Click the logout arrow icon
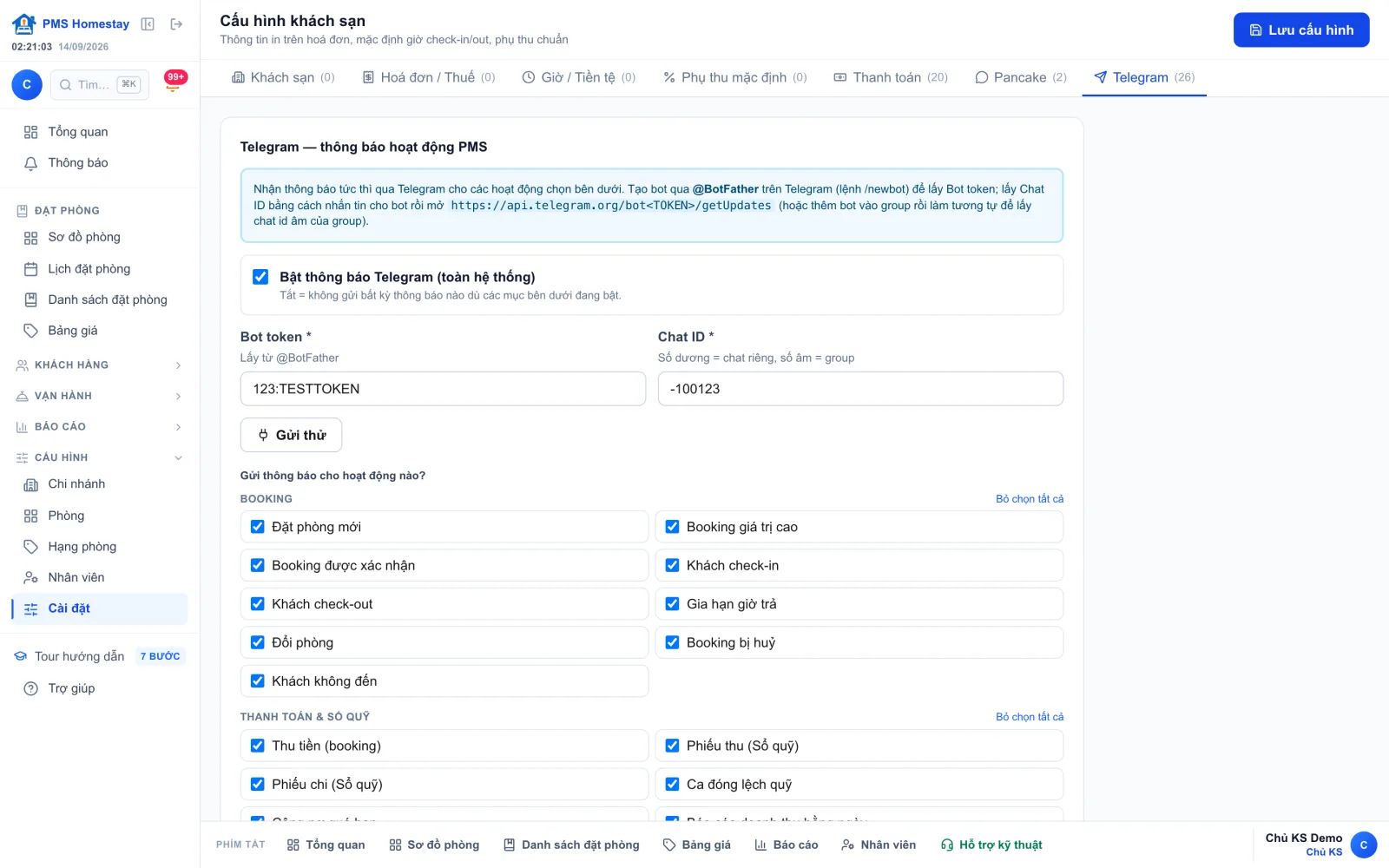 [176, 24]
